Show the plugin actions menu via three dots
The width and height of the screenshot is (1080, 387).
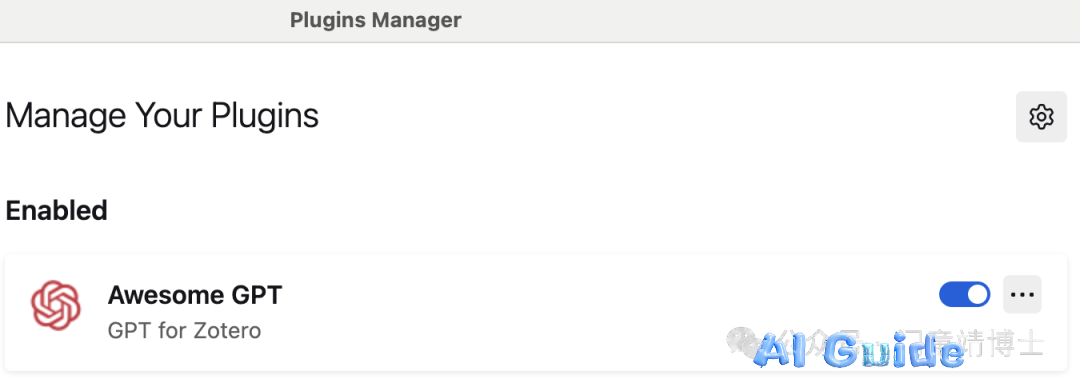[1022, 295]
